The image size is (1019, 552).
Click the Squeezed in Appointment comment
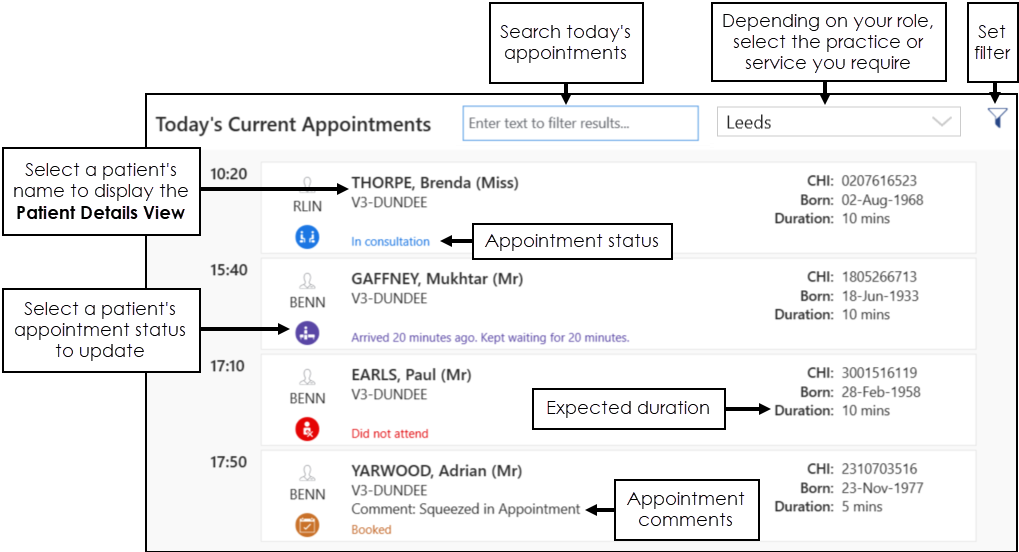[x=465, y=509]
